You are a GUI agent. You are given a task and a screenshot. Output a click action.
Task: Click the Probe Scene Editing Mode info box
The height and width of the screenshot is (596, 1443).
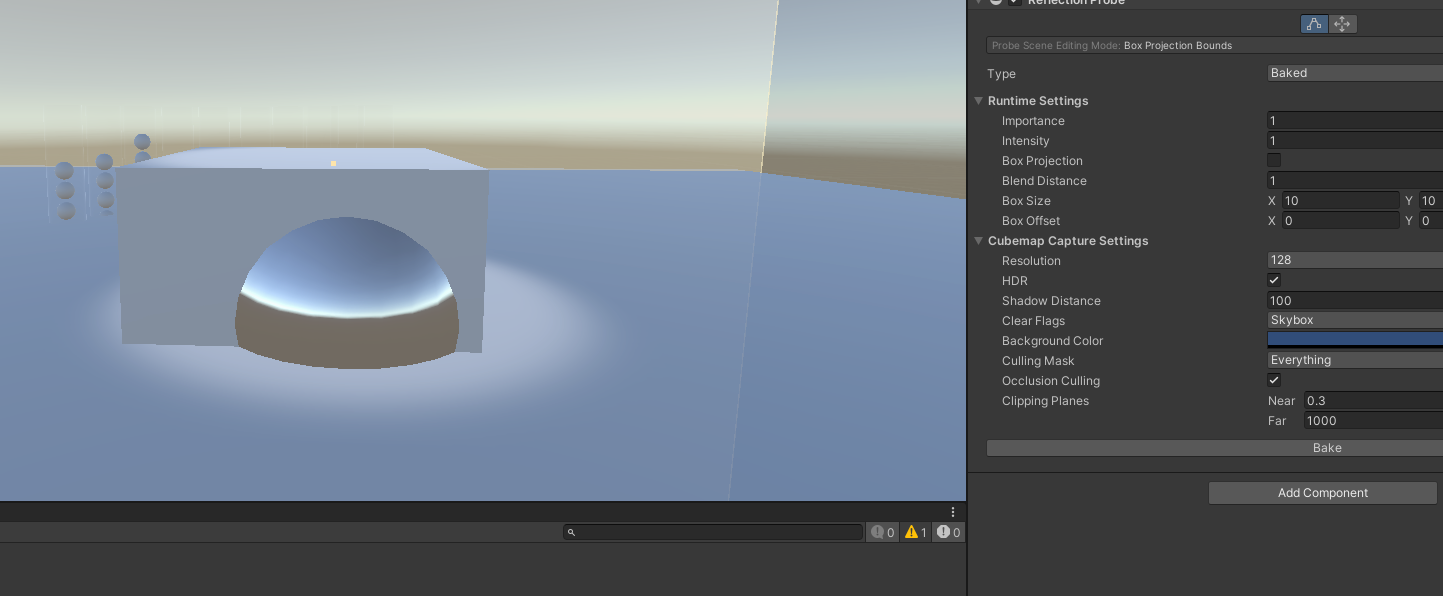point(1214,45)
